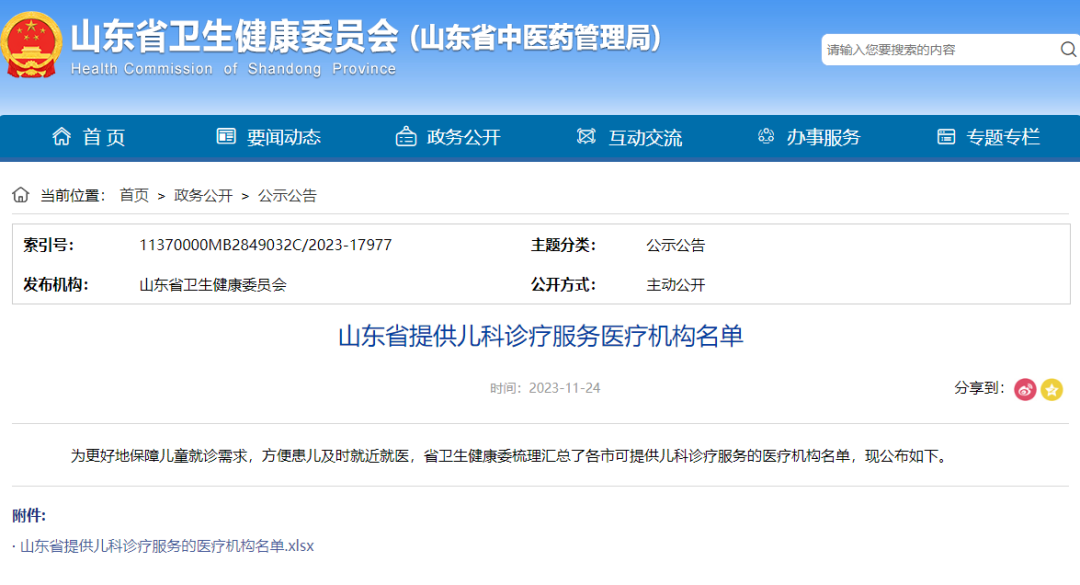The height and width of the screenshot is (585, 1080).
Task: Click the 公示公告 topic category value
Action: [676, 245]
